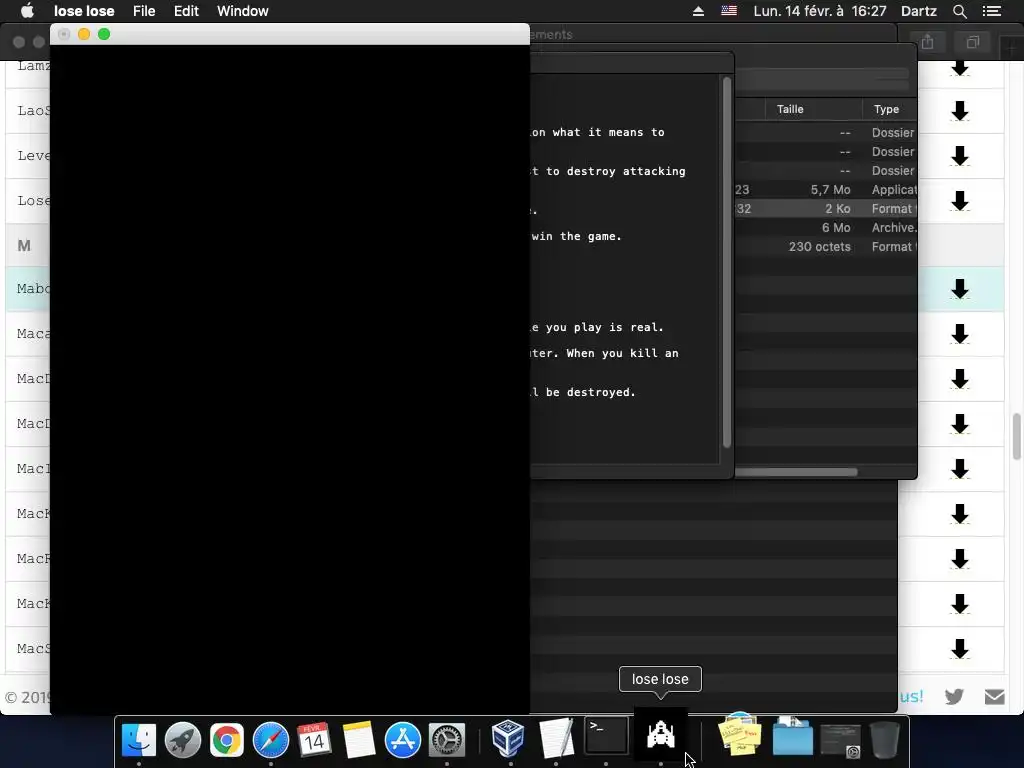Image resolution: width=1024 pixels, height=768 pixels.
Task: Open the Trash in the Dock
Action: point(885,739)
